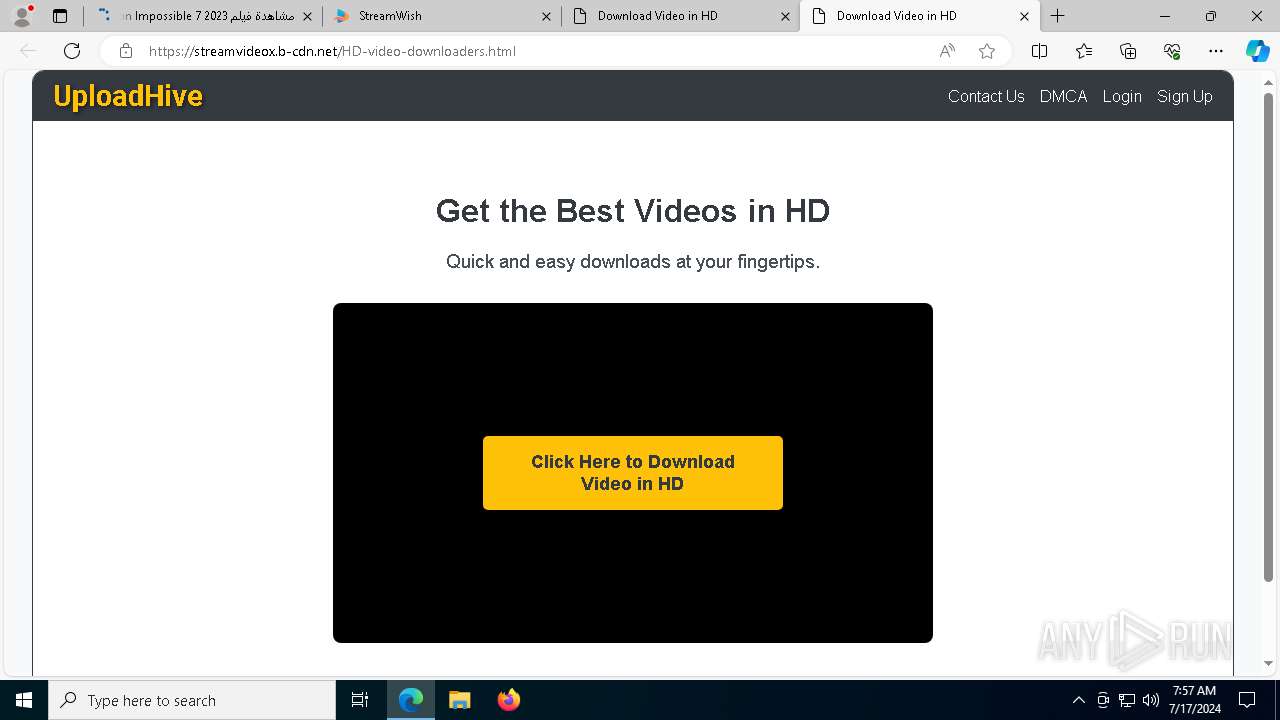Open the tab actions menu icon
This screenshot has height=720, width=1280.
pos(60,16)
